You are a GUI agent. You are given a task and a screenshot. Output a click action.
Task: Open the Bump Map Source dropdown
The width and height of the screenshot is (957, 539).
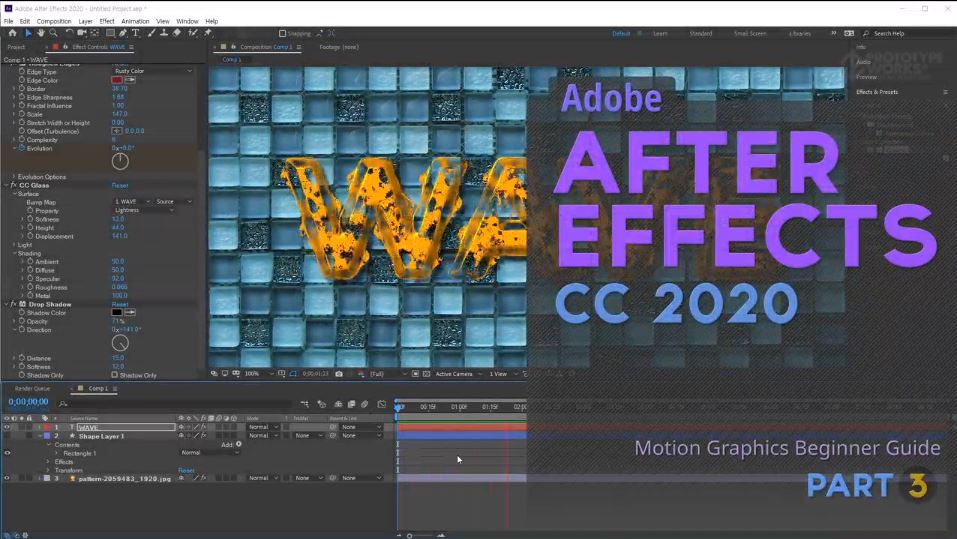[174, 201]
